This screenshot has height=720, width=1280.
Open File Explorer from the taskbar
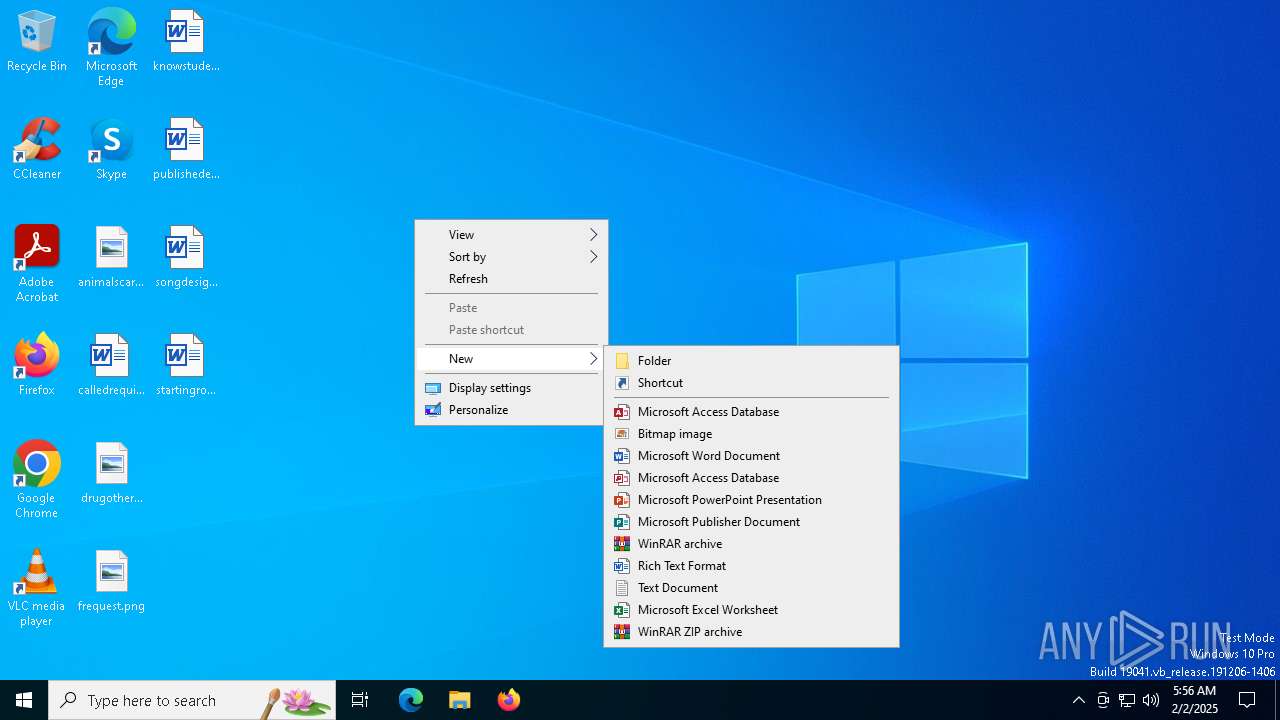click(460, 700)
